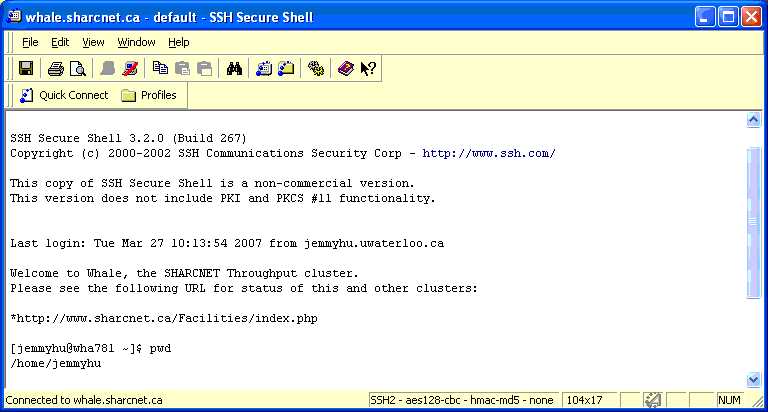Click the Help book icon
This screenshot has width=768, height=412.
(346, 69)
